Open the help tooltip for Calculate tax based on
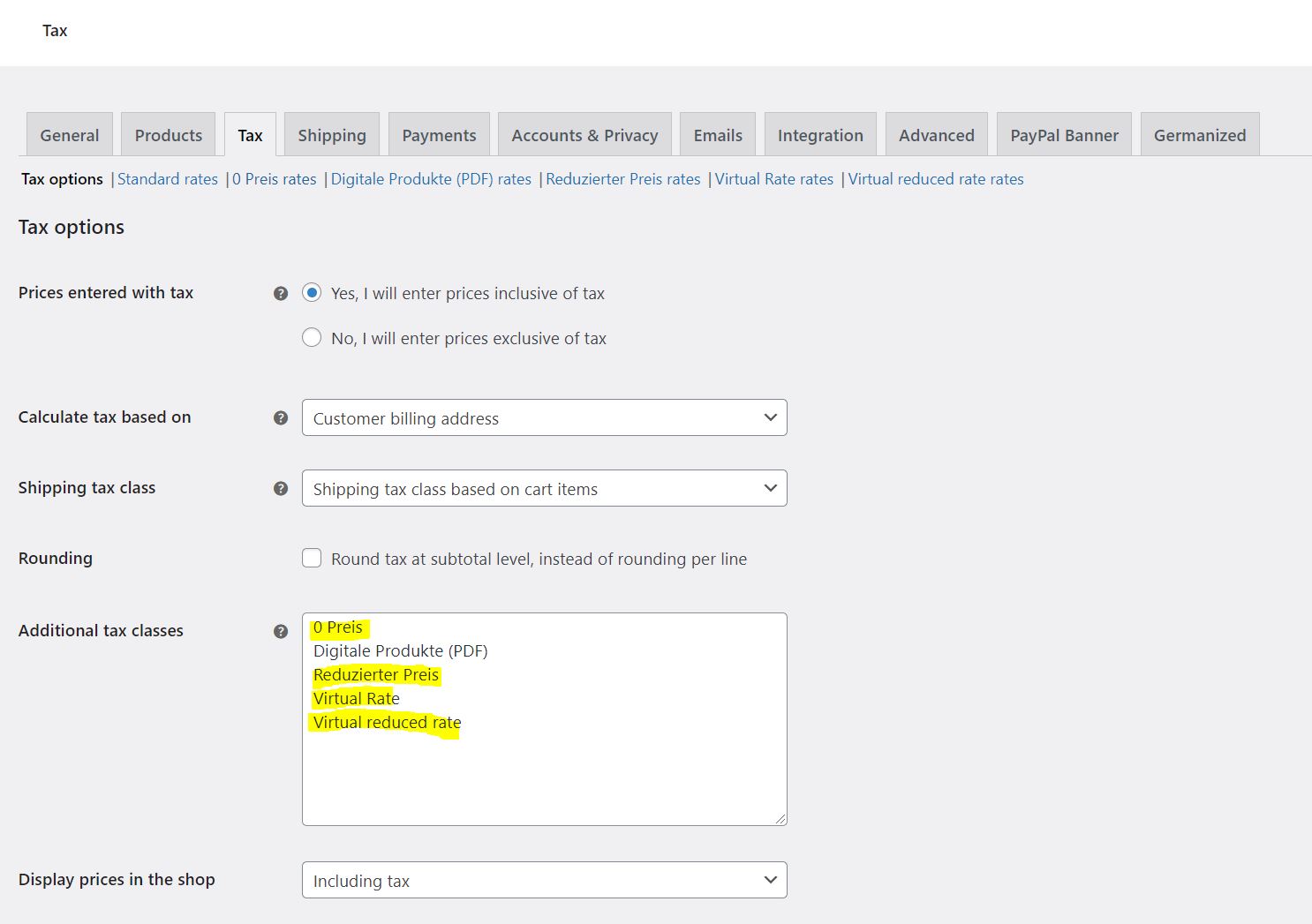Viewport: 1312px width, 924px height. pos(280,417)
